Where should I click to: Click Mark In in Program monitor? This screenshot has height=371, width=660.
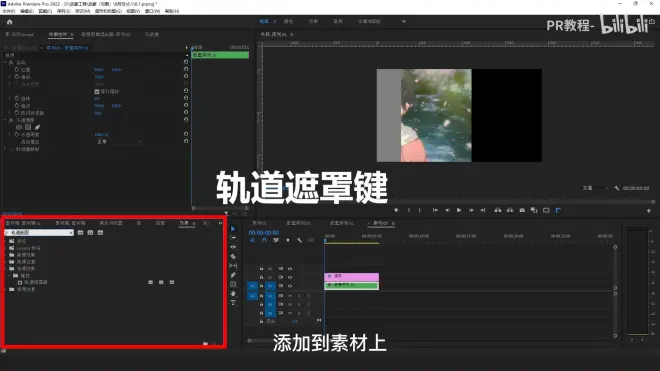[409, 210]
